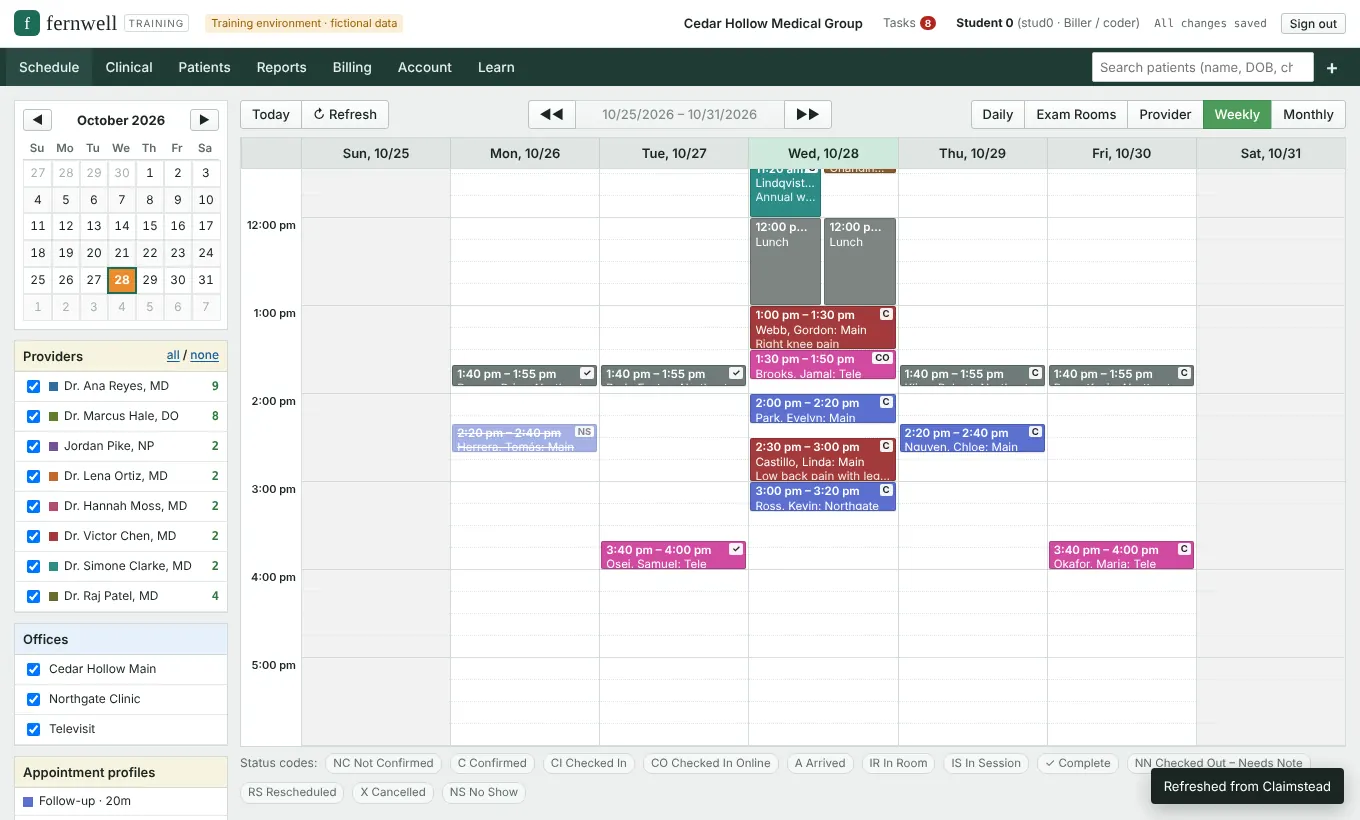Uncheck Dr. Marcus Hale, DO provider
This screenshot has height=820, width=1360.
pos(34,416)
